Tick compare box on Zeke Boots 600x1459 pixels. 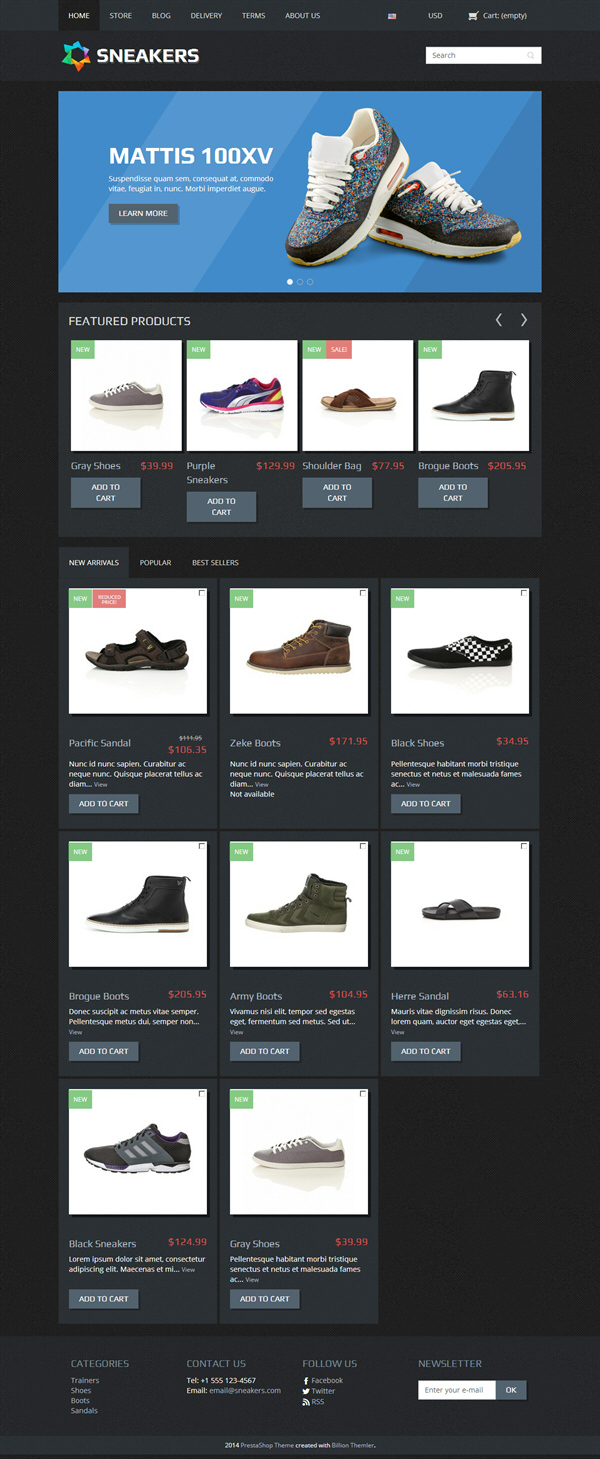point(362,594)
